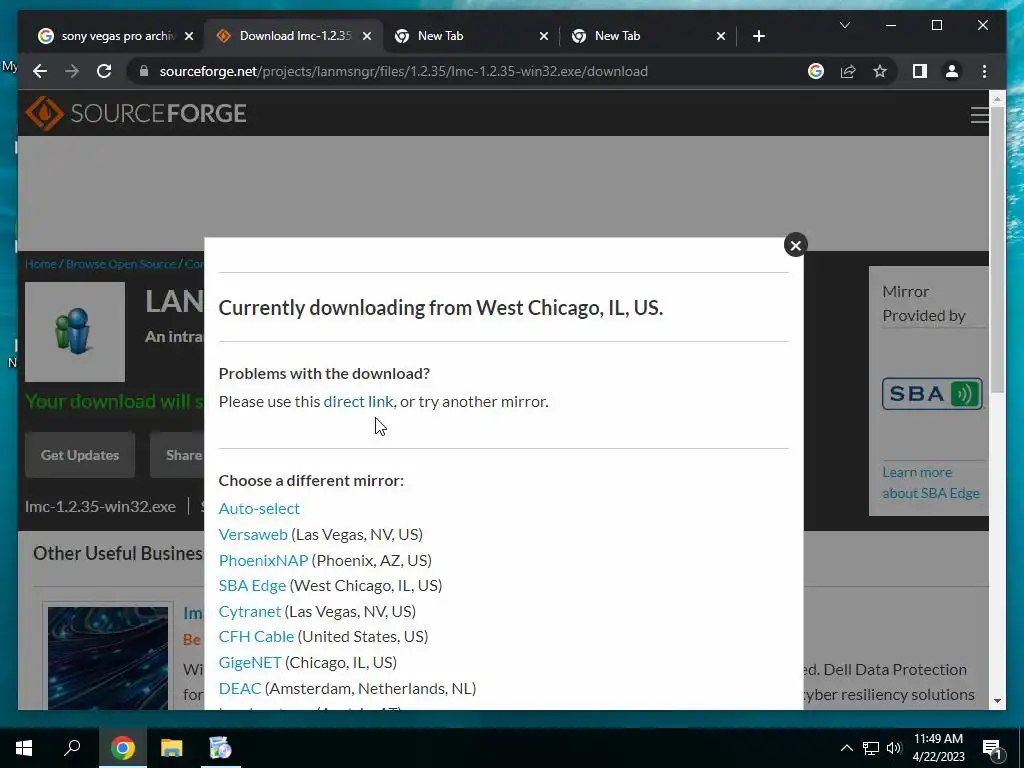Open Learn more about SBA Edge link

point(931,483)
